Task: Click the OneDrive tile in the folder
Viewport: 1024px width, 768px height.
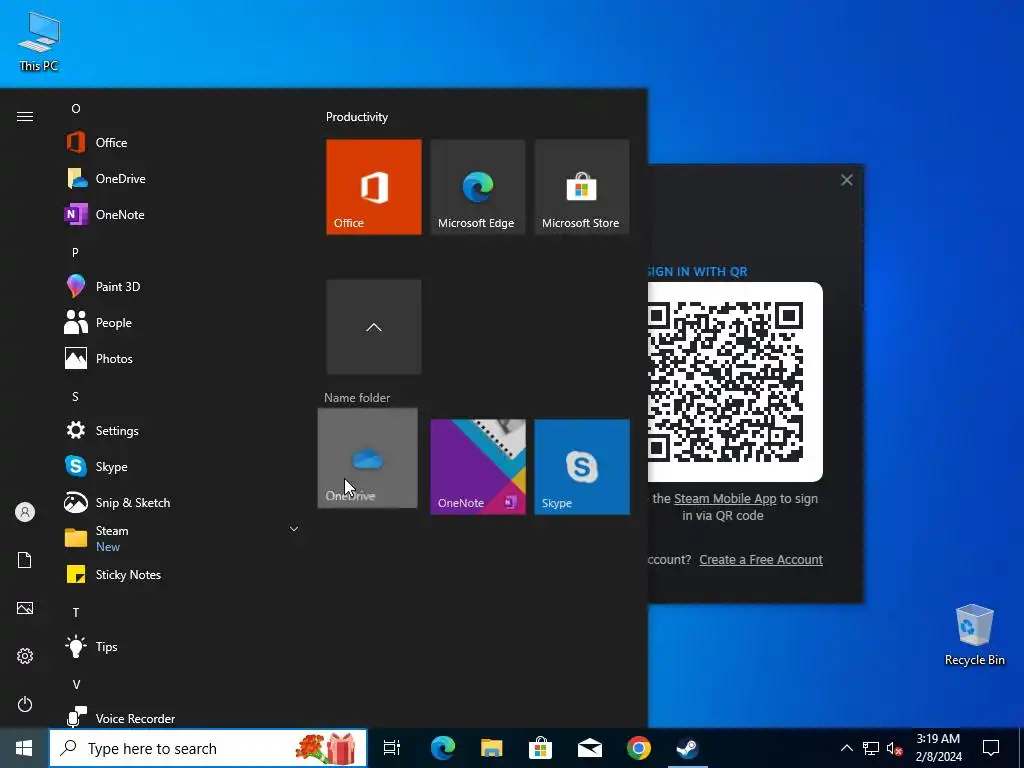Action: pos(368,458)
